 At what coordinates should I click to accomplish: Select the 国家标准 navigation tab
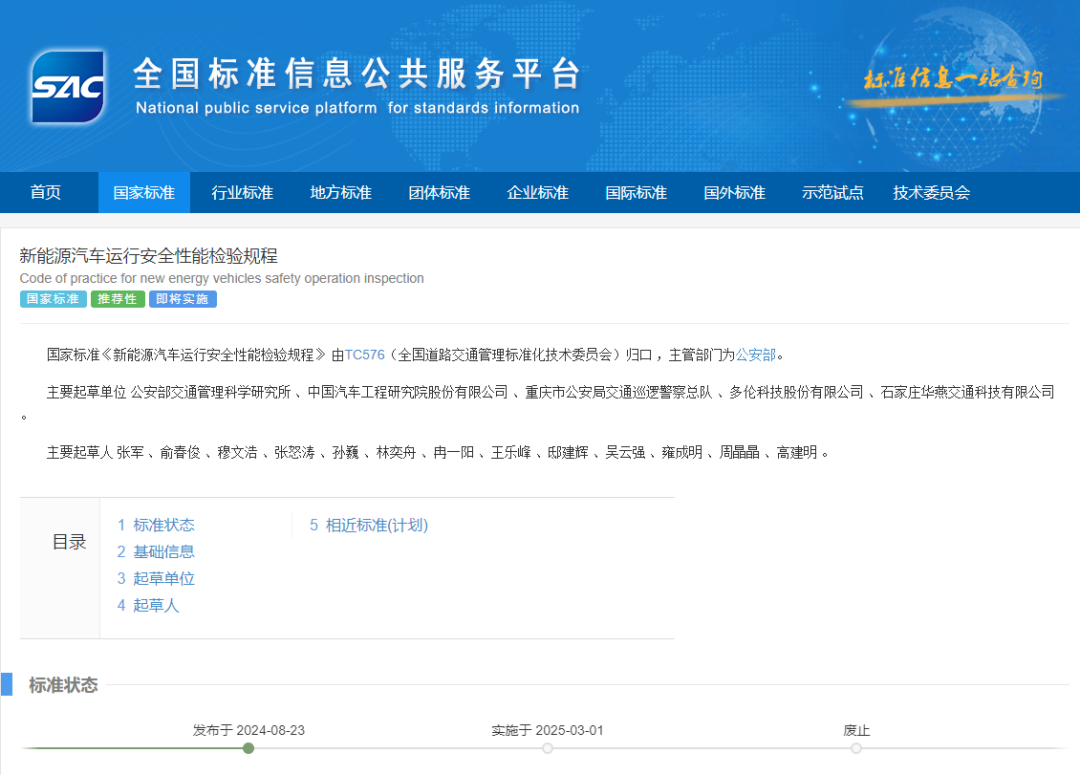click(143, 192)
